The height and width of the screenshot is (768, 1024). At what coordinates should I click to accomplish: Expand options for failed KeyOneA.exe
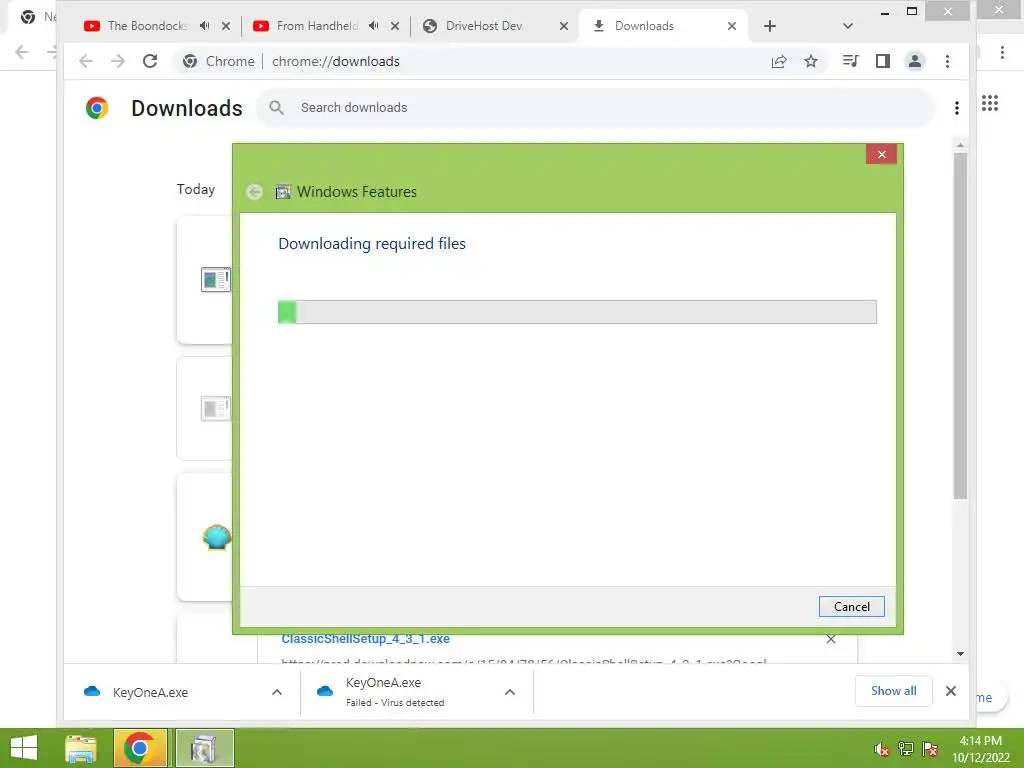pos(510,692)
